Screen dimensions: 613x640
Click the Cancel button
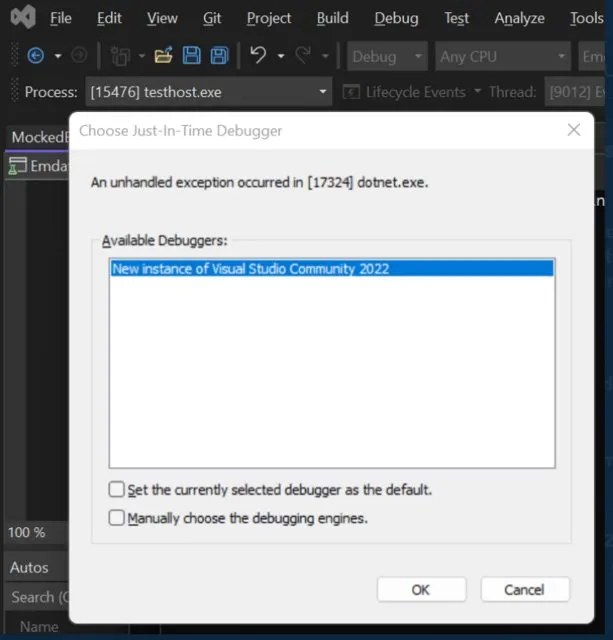(525, 589)
